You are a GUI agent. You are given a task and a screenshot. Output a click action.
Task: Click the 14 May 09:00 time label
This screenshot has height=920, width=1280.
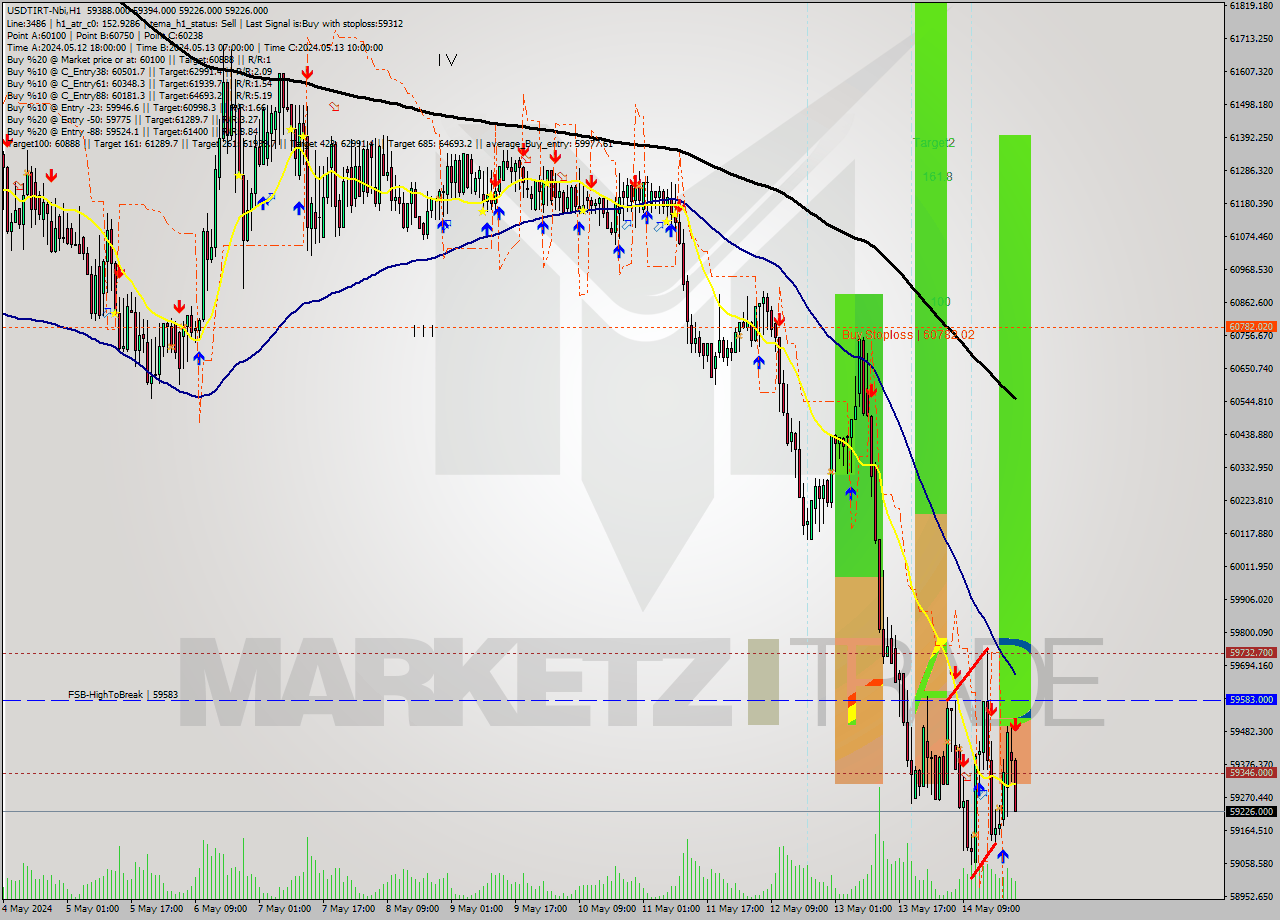(991, 909)
